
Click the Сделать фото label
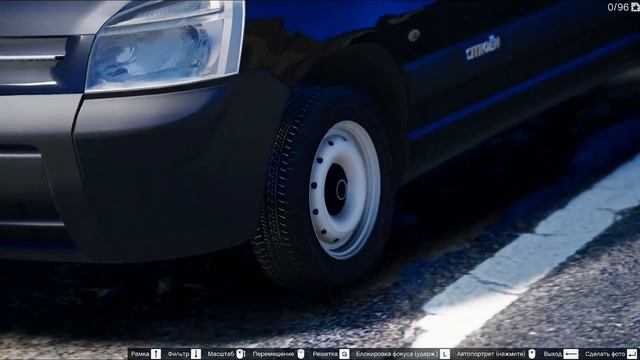pyautogui.click(x=605, y=354)
